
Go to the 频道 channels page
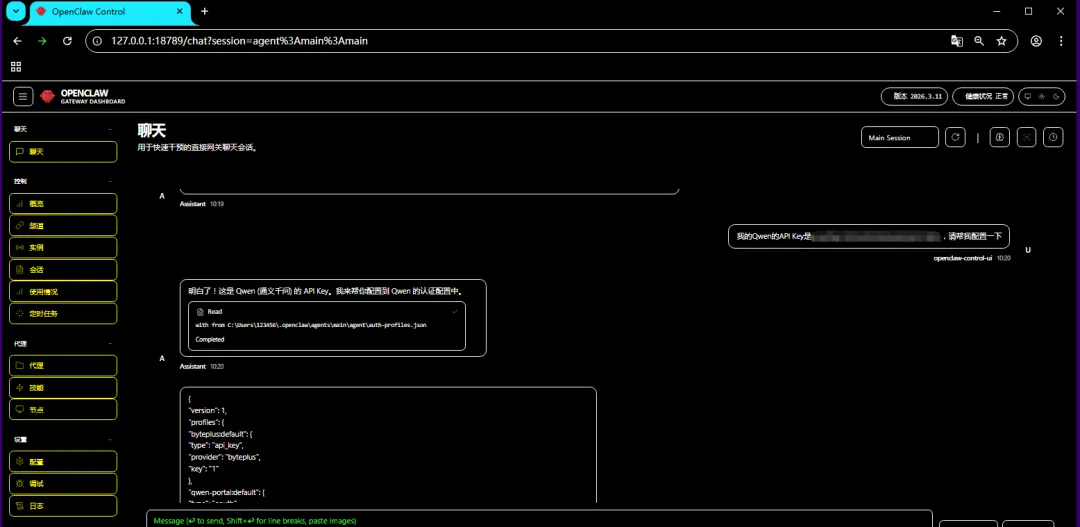[x=63, y=225]
